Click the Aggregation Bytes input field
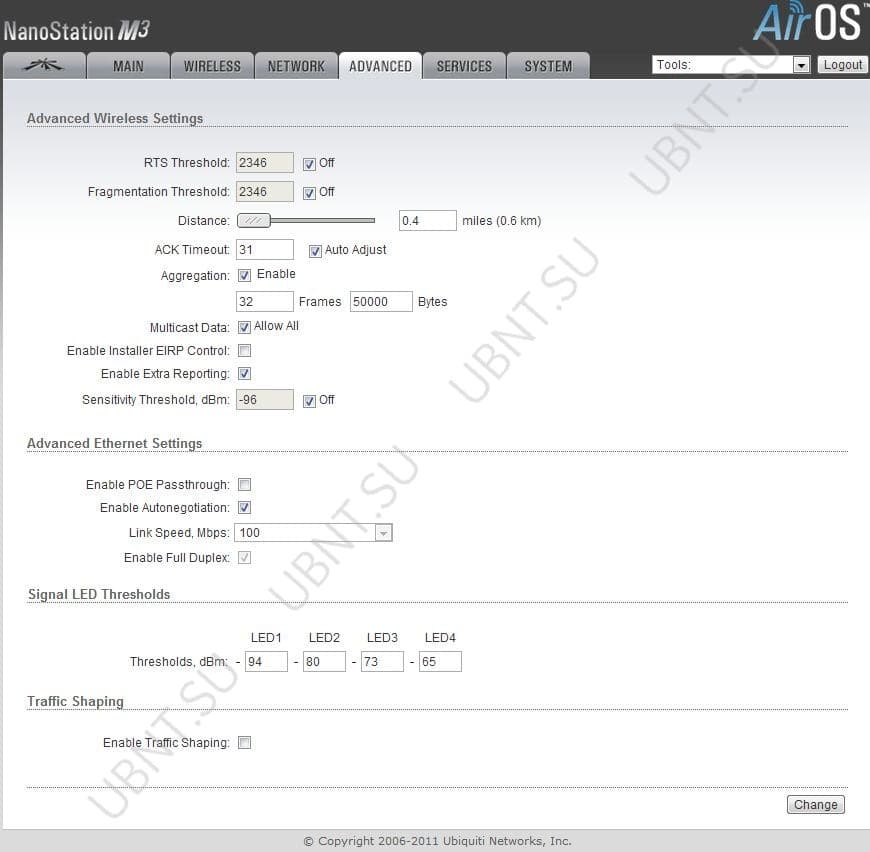 [x=381, y=301]
